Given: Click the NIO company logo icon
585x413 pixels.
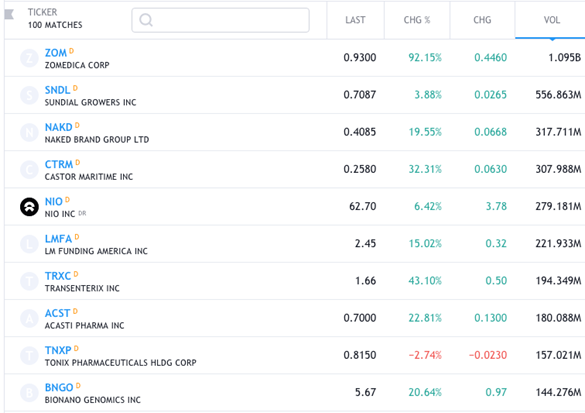Looking at the screenshot, I should point(29,207).
